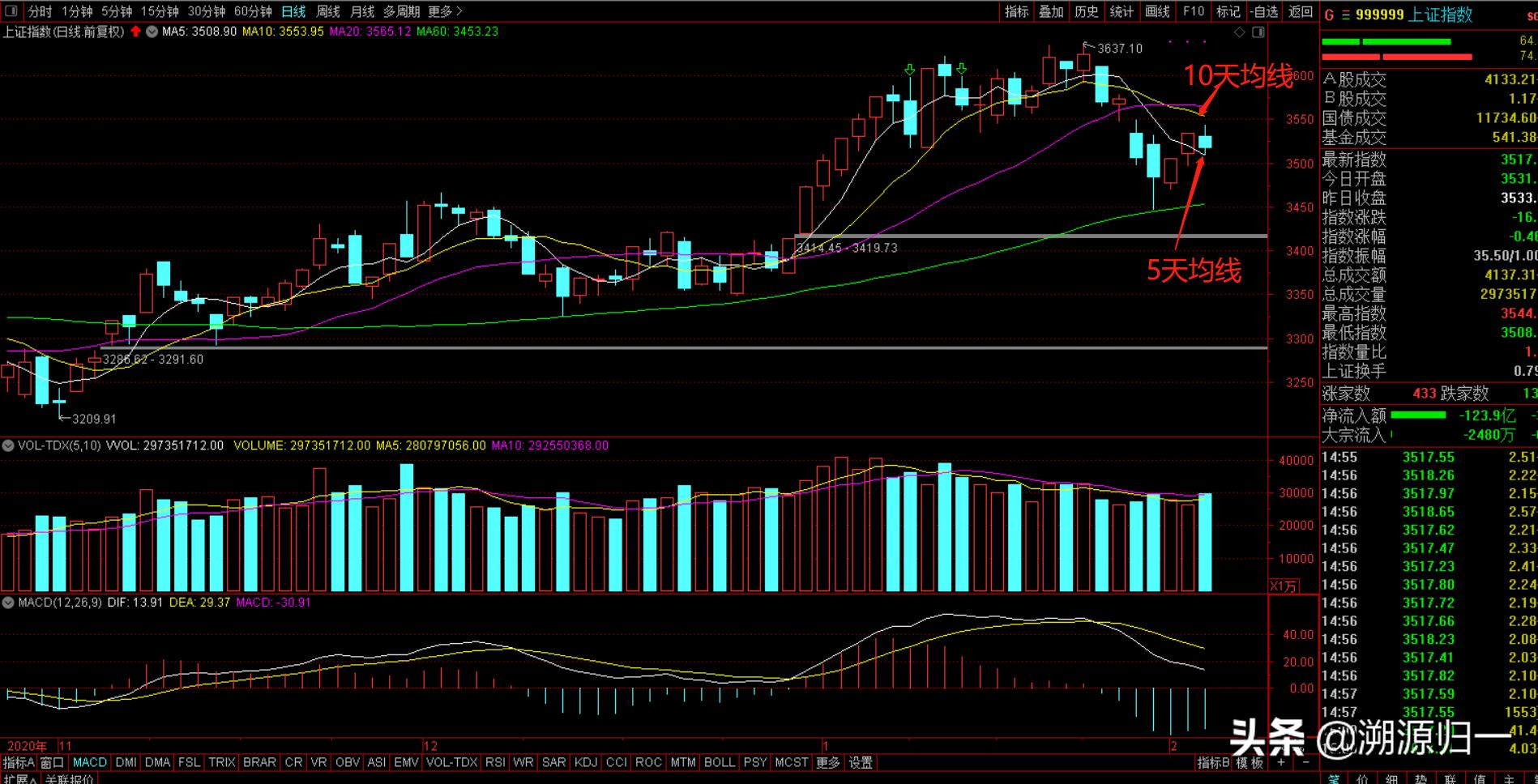Click the G icon beside 999999
Image resolution: width=1538 pixels, height=784 pixels.
click(1329, 15)
